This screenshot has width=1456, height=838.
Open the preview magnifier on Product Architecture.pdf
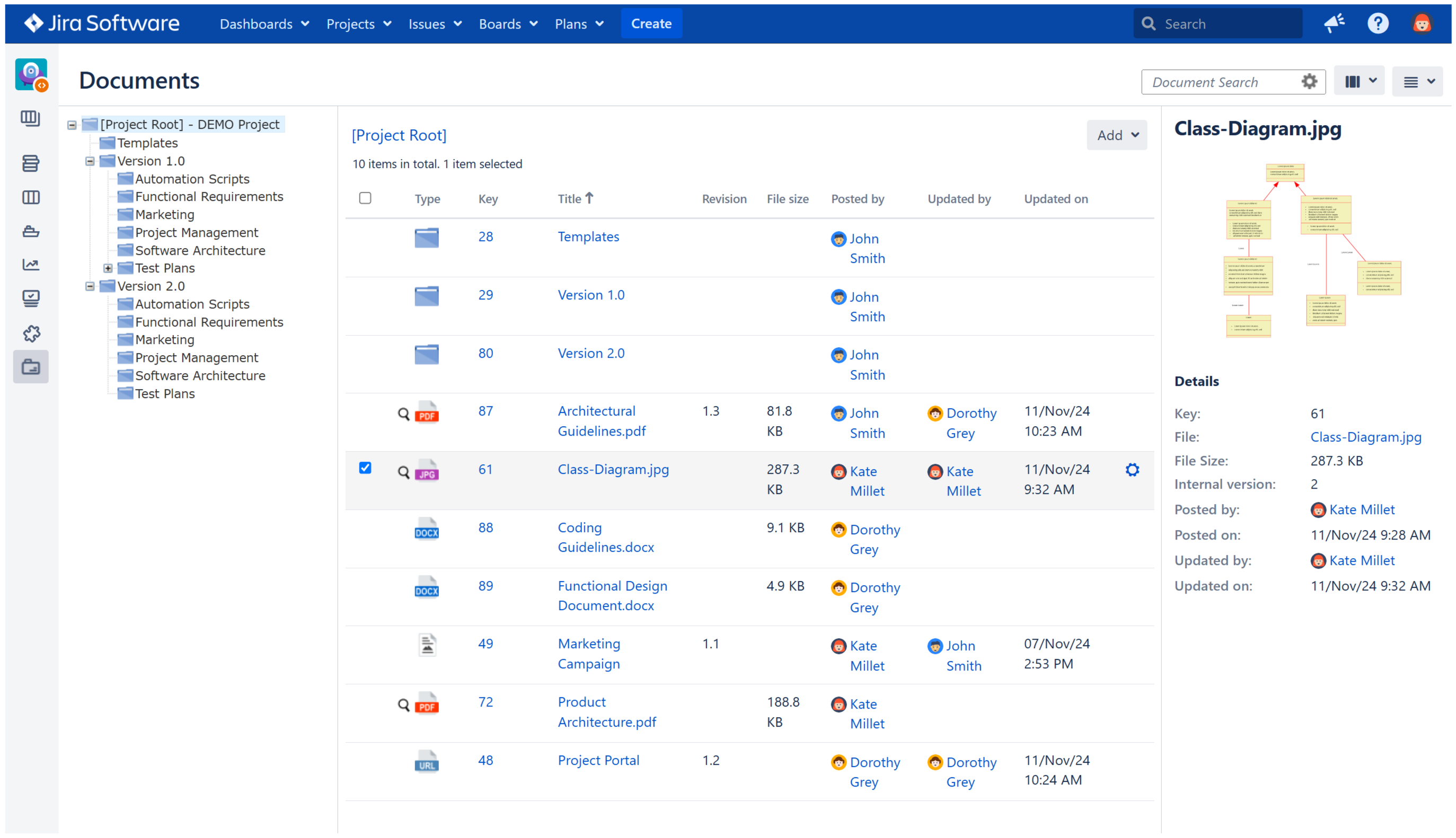coord(403,704)
